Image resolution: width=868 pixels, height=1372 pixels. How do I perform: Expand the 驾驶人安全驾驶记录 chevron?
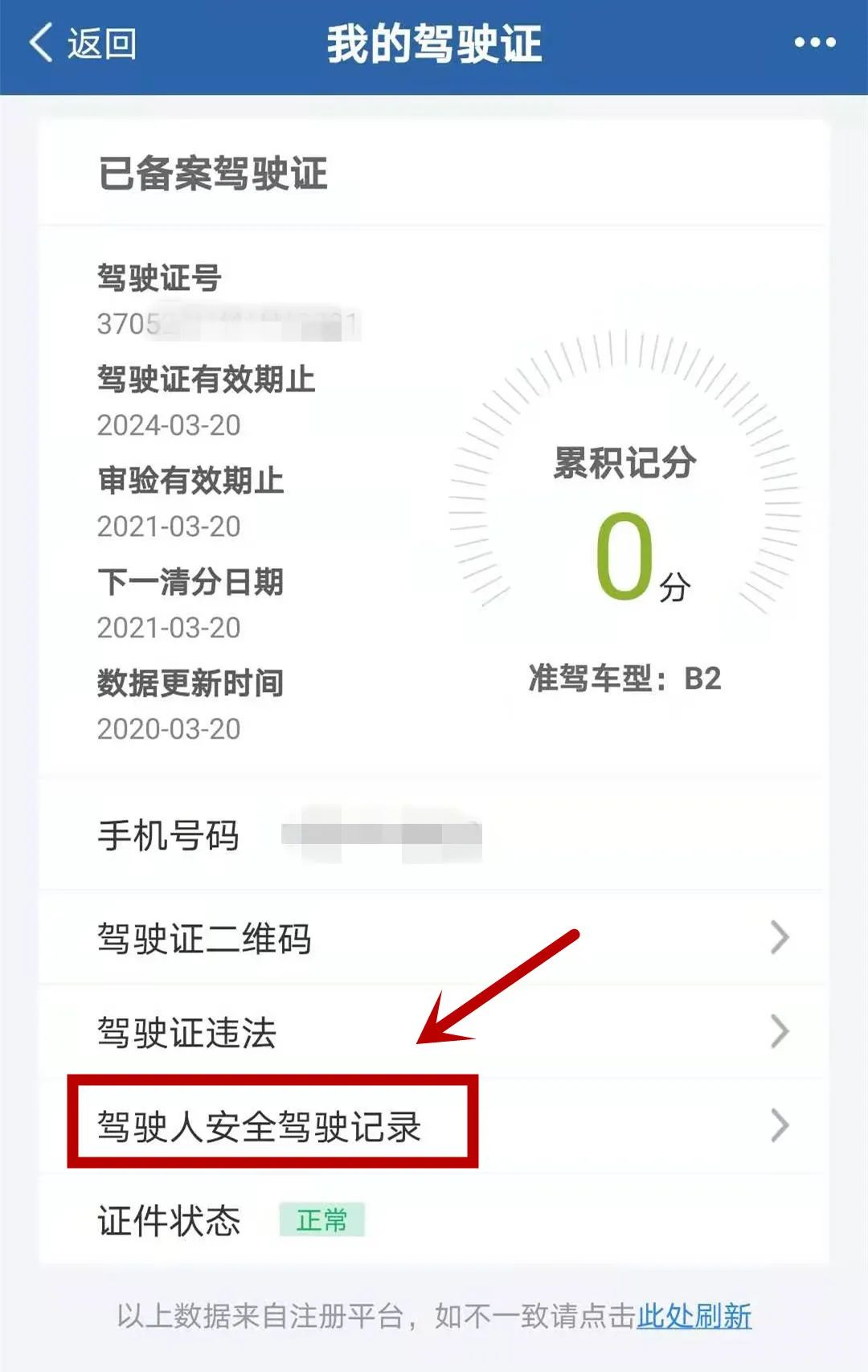coord(780,1125)
